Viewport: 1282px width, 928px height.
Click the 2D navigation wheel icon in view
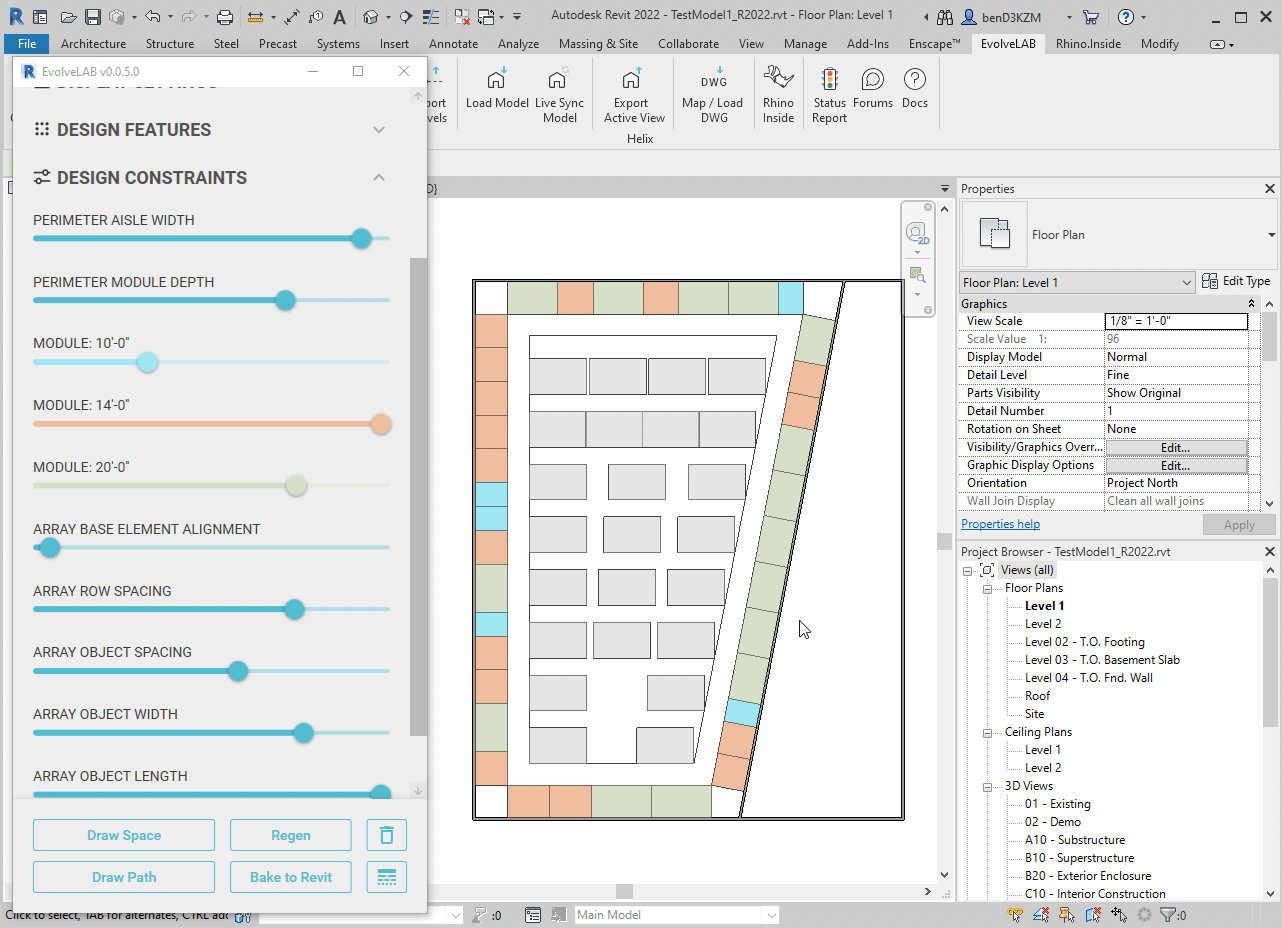pyautogui.click(x=917, y=234)
